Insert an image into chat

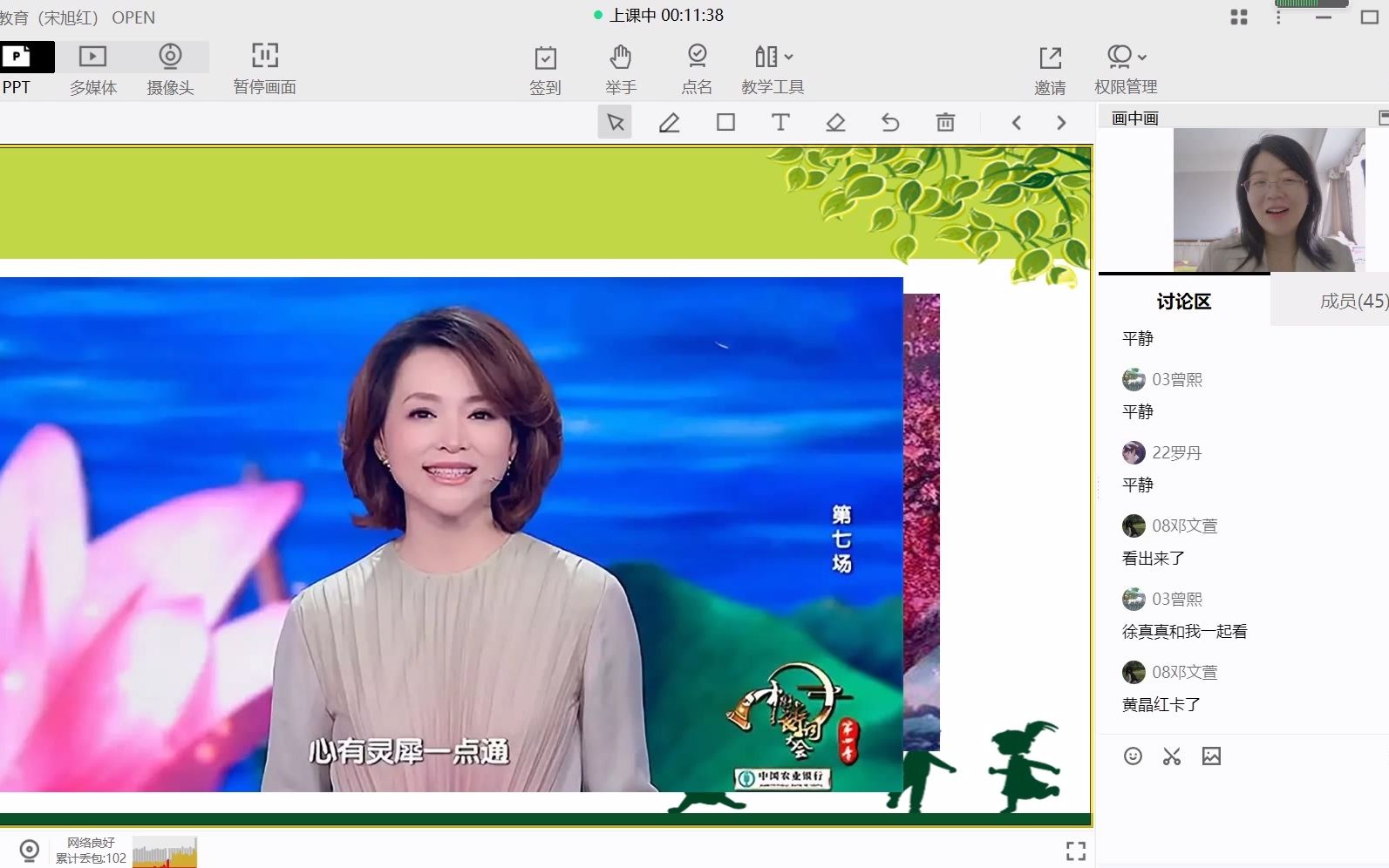1212,756
